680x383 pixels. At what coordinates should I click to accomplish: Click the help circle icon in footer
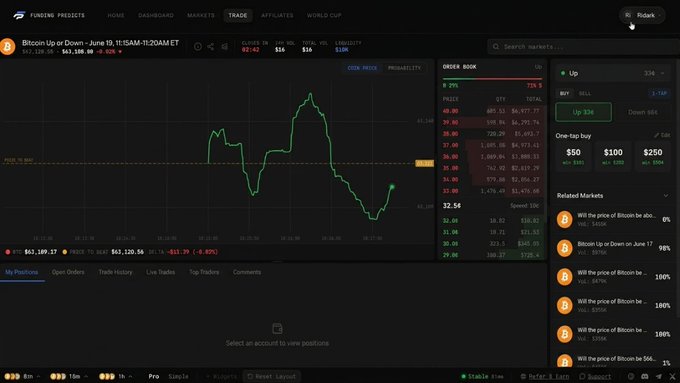(631, 376)
